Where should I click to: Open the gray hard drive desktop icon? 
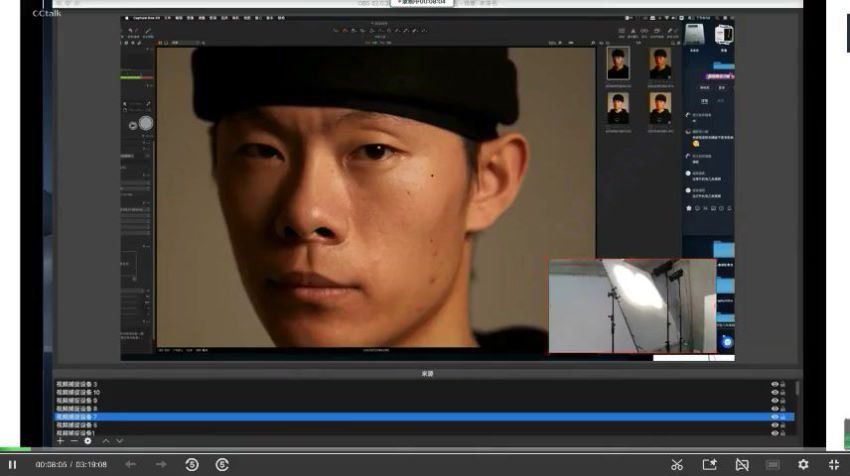694,35
